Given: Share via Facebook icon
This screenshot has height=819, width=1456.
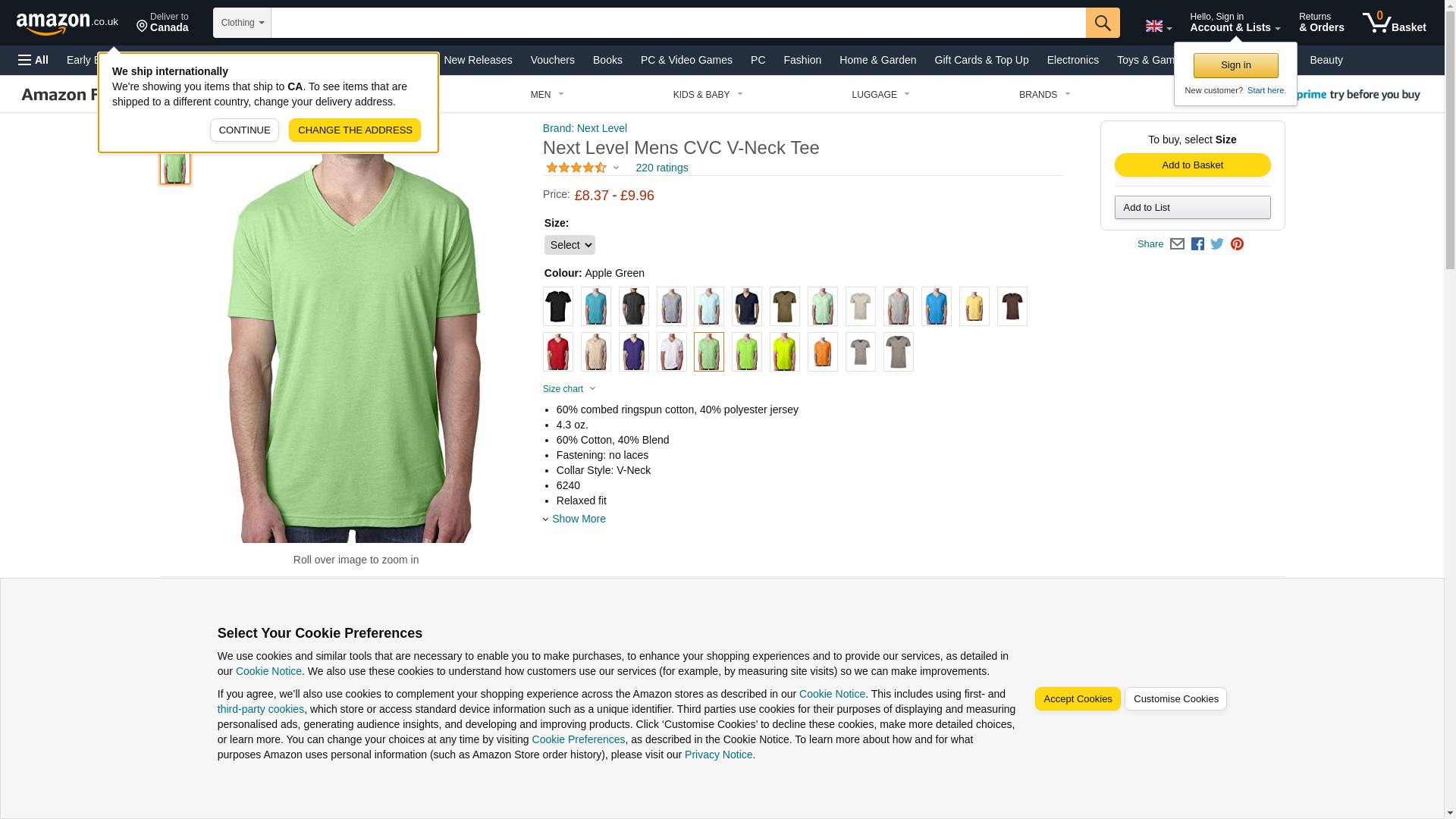Looking at the screenshot, I should point(1197,244).
